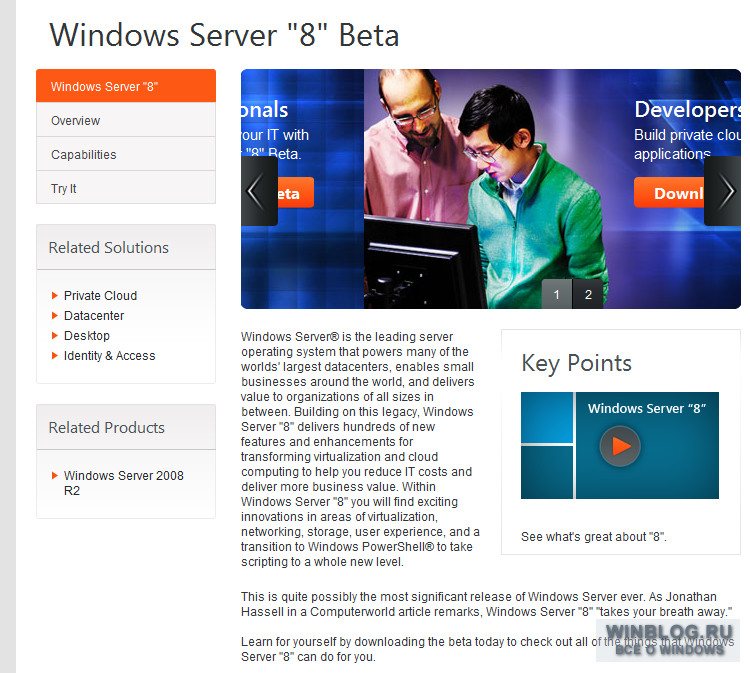Click the orange Download button in banner
This screenshot has height=673, width=750.
[x=669, y=193]
